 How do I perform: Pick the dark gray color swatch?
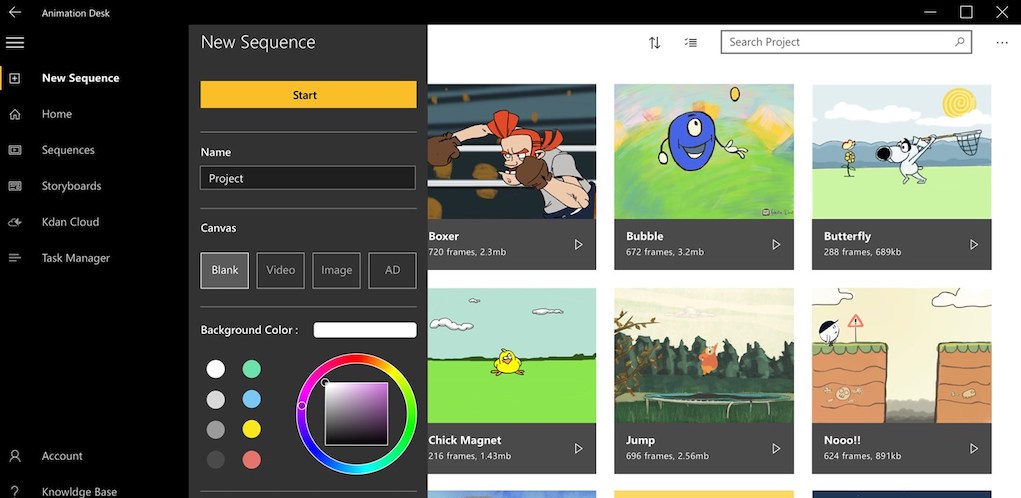pos(216,460)
